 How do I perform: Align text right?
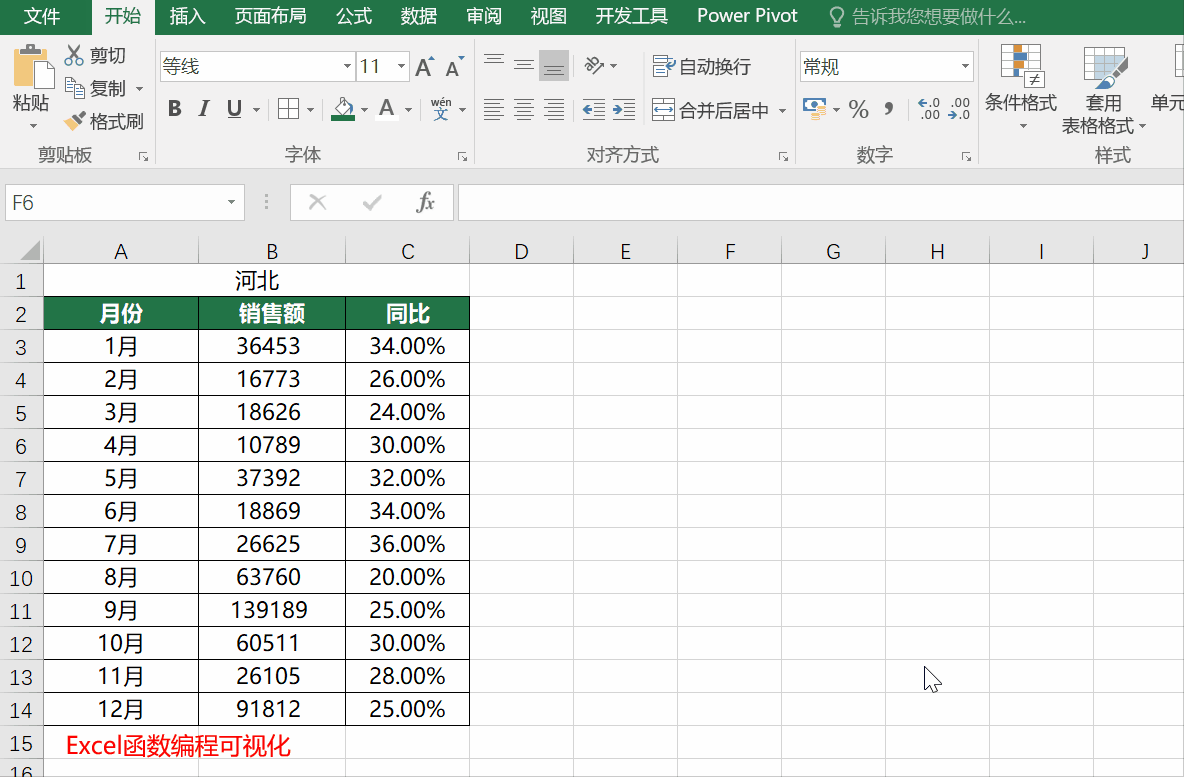(x=554, y=109)
